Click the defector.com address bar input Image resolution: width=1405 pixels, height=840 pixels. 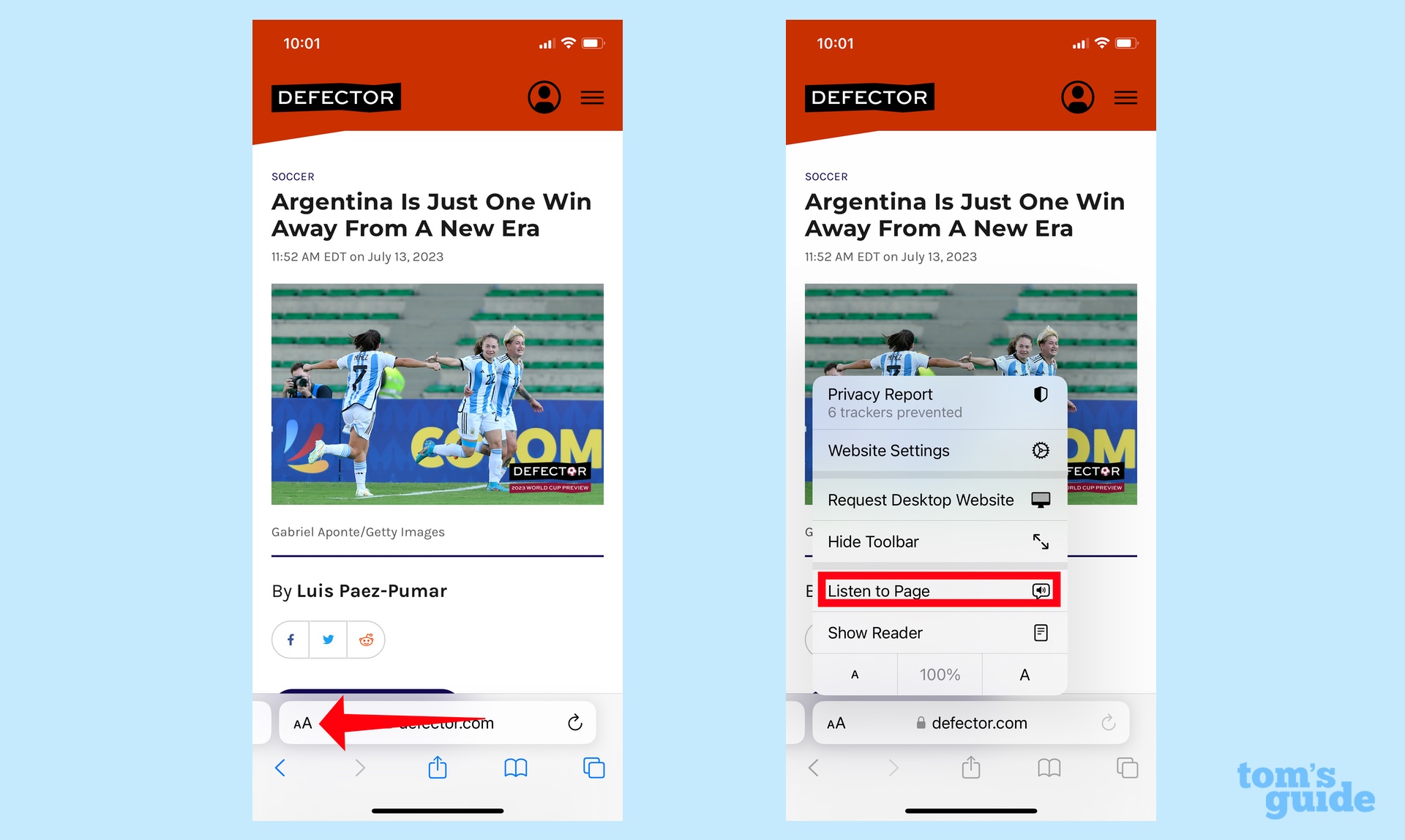click(x=450, y=723)
